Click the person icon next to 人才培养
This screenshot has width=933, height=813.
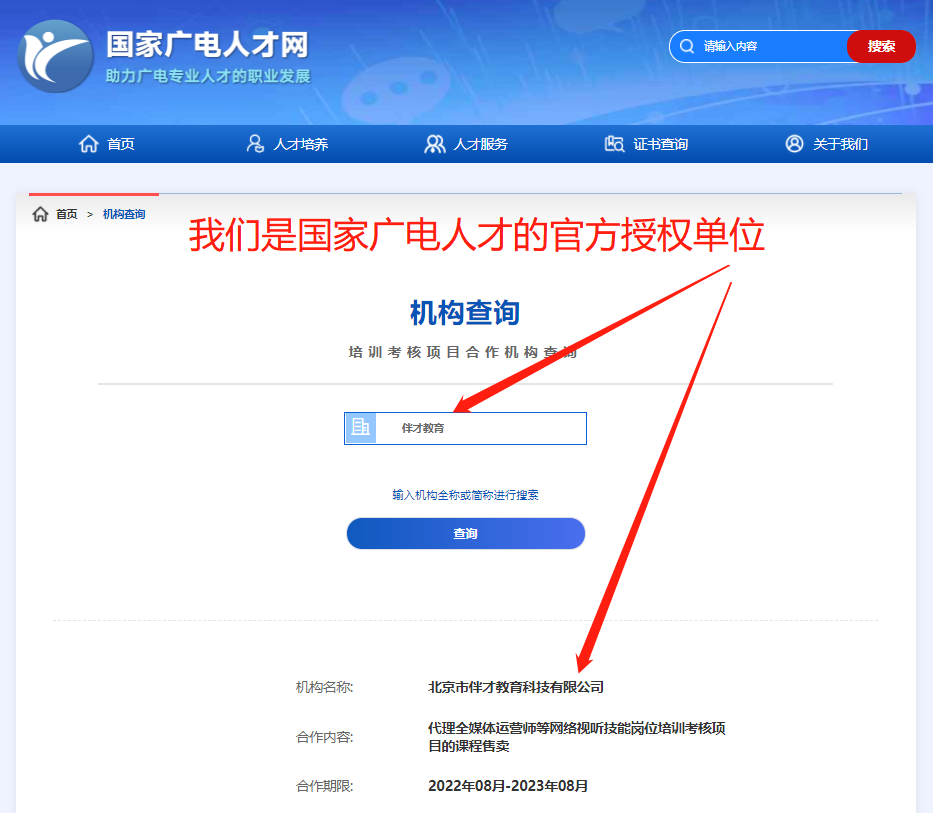[x=255, y=143]
